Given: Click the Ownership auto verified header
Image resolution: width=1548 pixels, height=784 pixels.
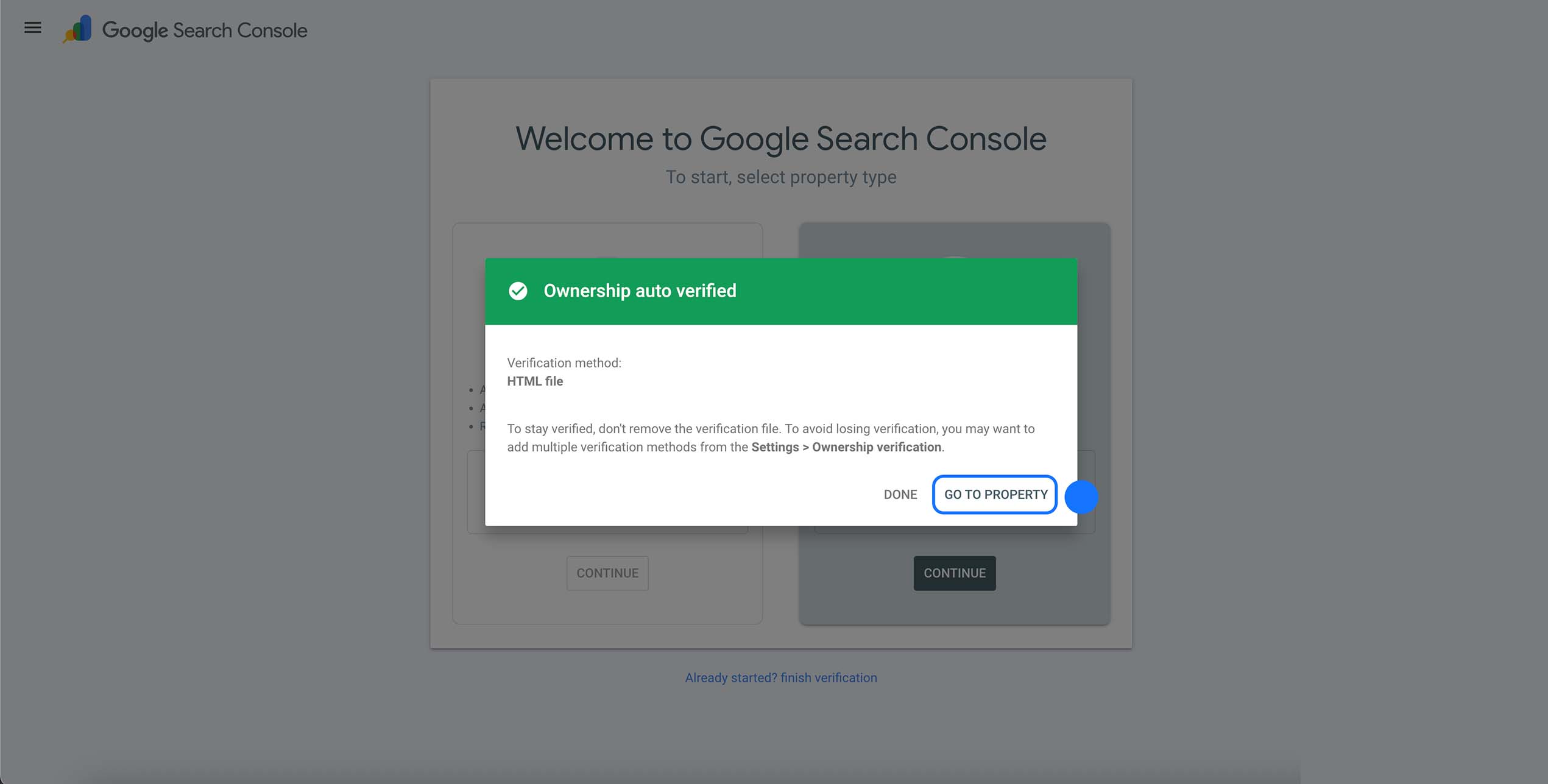Looking at the screenshot, I should click(x=640, y=291).
